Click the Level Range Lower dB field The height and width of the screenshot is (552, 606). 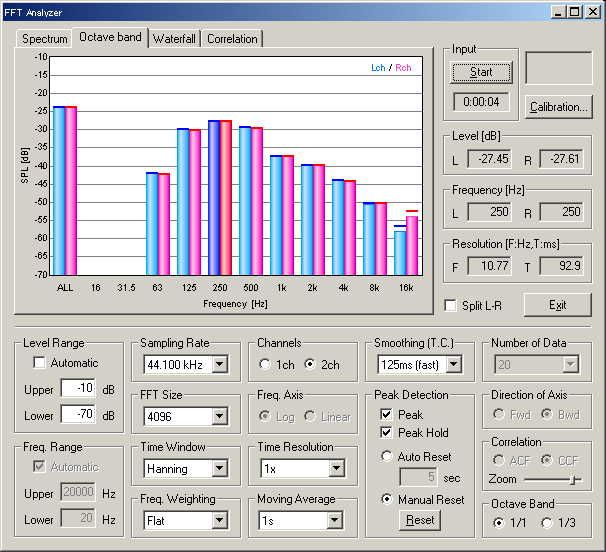78,414
